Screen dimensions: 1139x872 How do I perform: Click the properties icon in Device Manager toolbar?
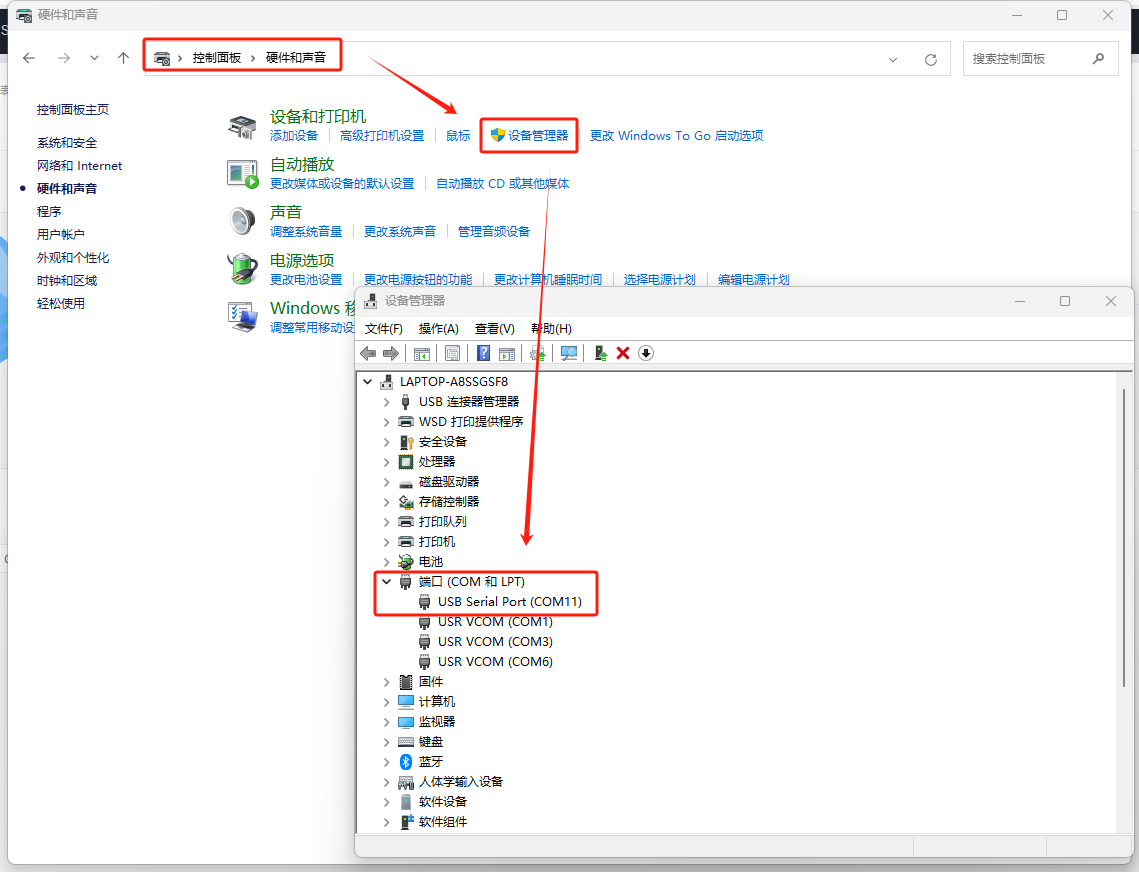[452, 353]
